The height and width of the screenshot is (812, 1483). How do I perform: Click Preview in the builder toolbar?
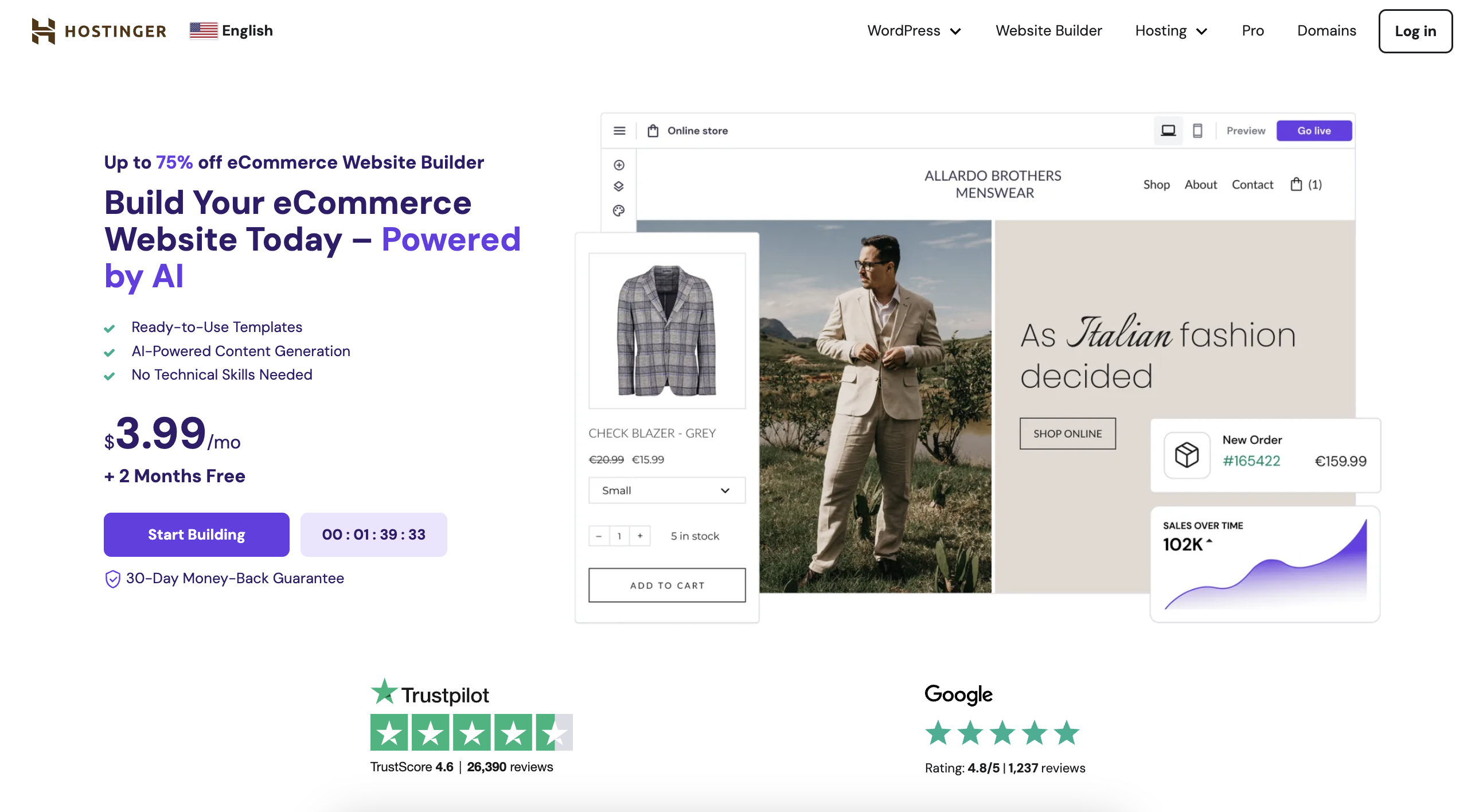point(1245,131)
